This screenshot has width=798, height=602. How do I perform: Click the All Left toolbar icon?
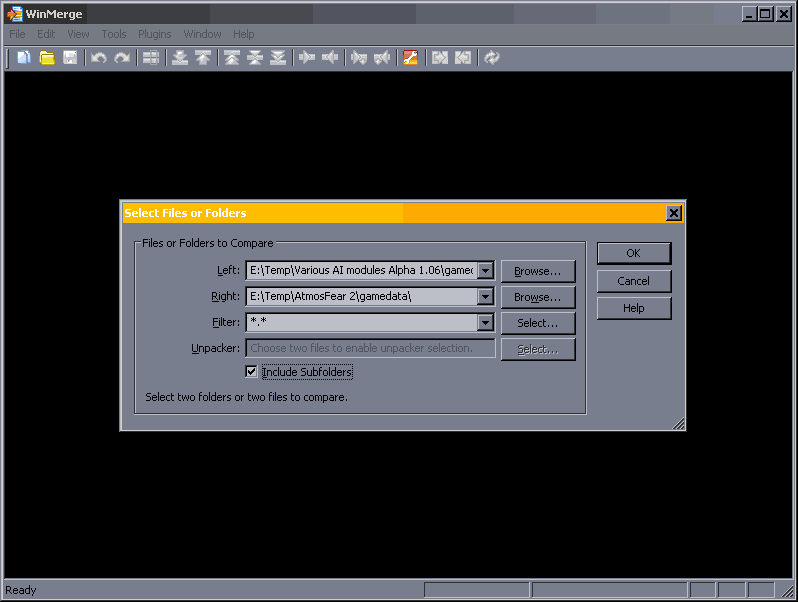[x=463, y=58]
